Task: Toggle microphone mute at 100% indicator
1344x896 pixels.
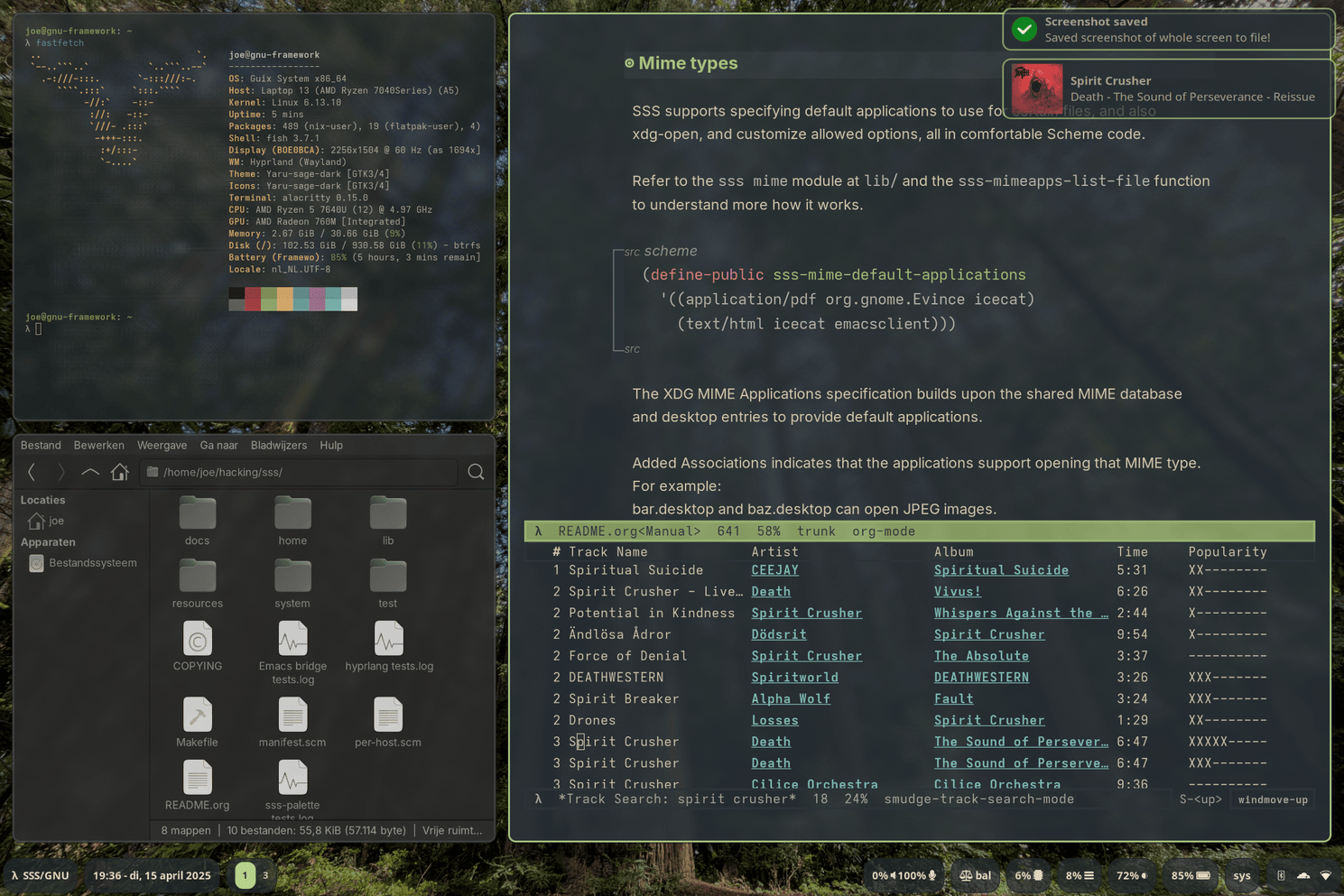Action: [x=918, y=875]
